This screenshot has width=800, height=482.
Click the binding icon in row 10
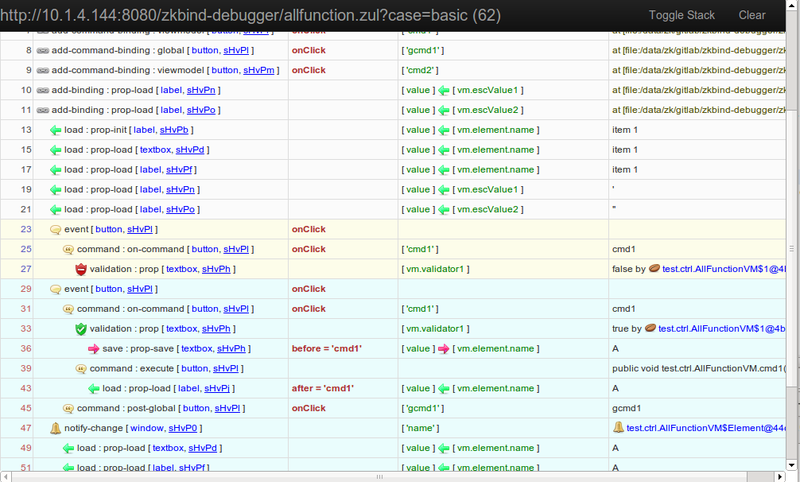(43, 90)
